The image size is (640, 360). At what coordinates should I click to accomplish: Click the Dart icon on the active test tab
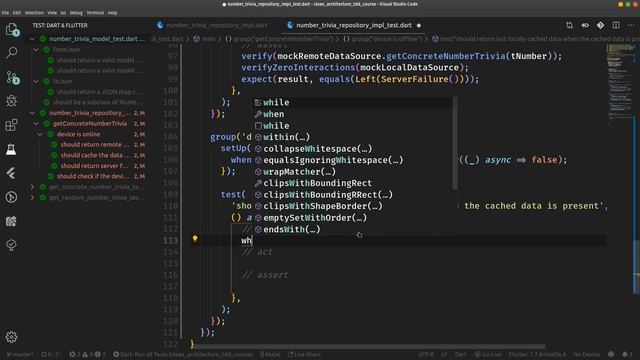[290, 25]
